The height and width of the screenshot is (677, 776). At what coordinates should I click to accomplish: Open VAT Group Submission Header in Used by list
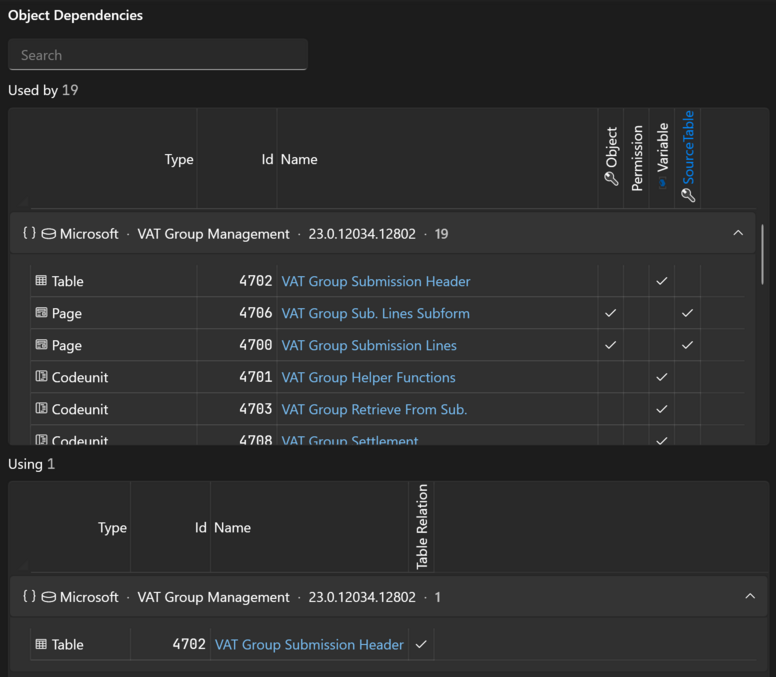pos(376,281)
